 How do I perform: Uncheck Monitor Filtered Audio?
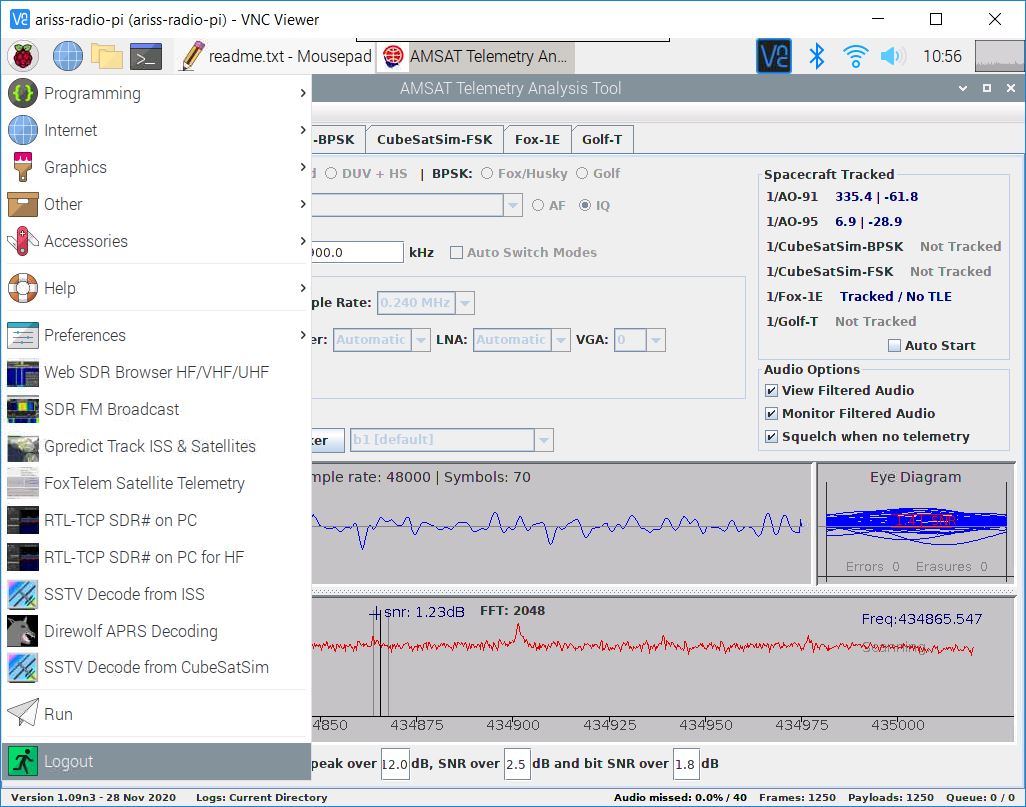coord(771,414)
